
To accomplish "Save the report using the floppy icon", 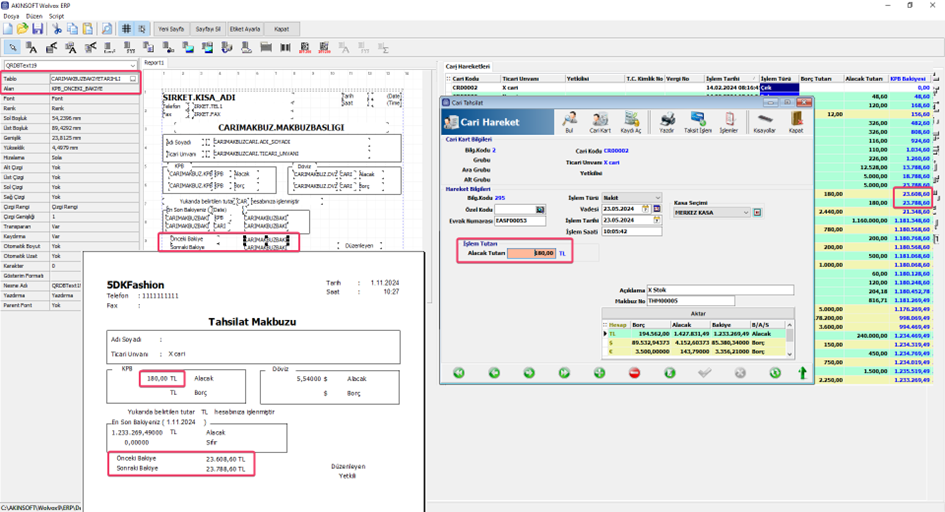I will pyautogui.click(x=37, y=29).
